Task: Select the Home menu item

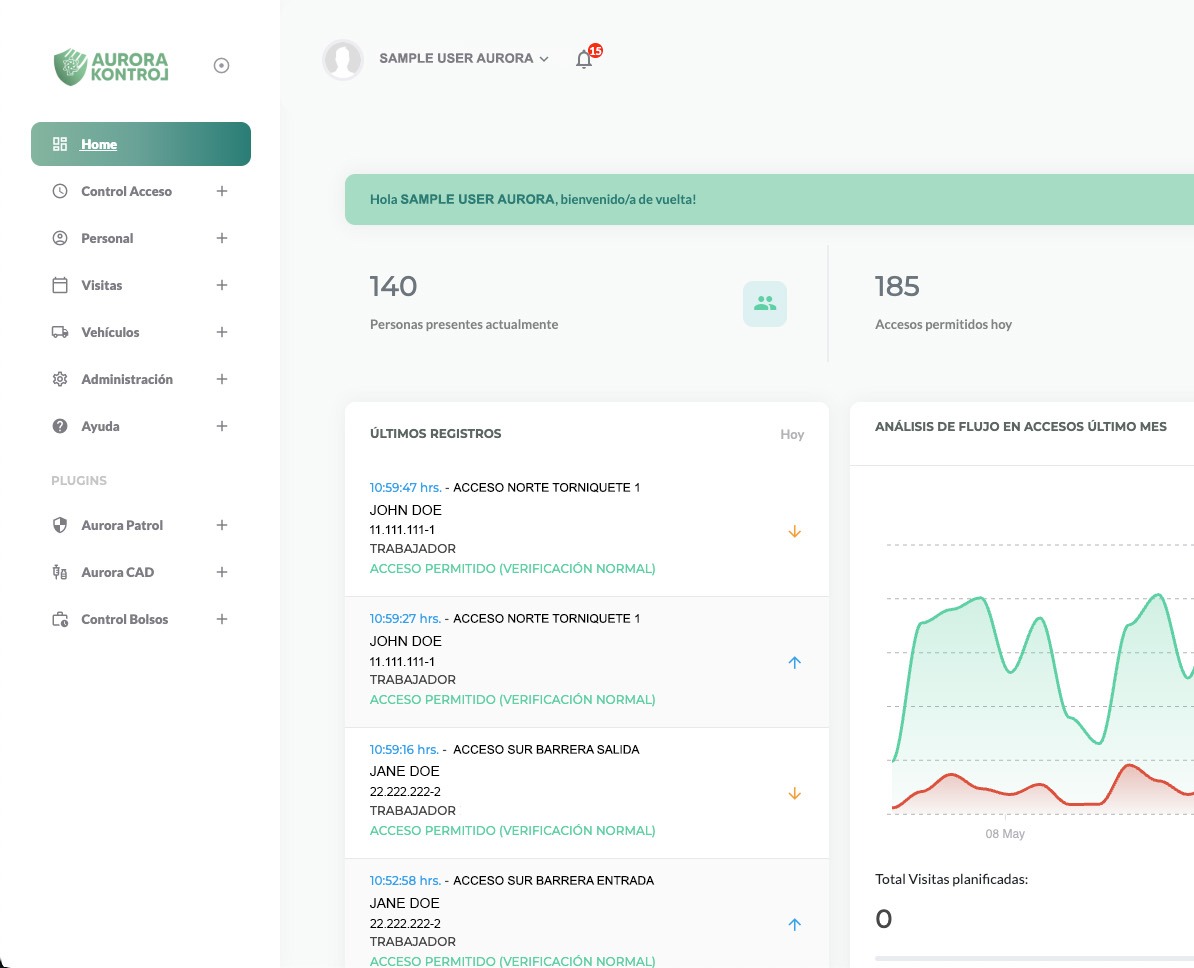Action: point(98,144)
